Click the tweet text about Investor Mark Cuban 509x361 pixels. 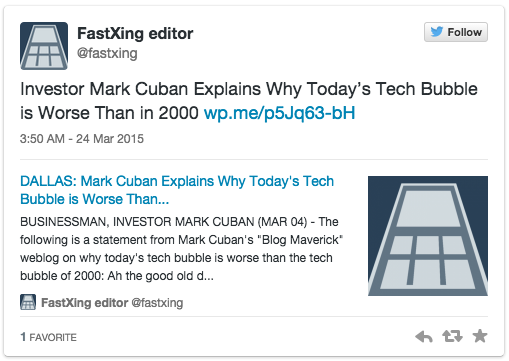(249, 101)
